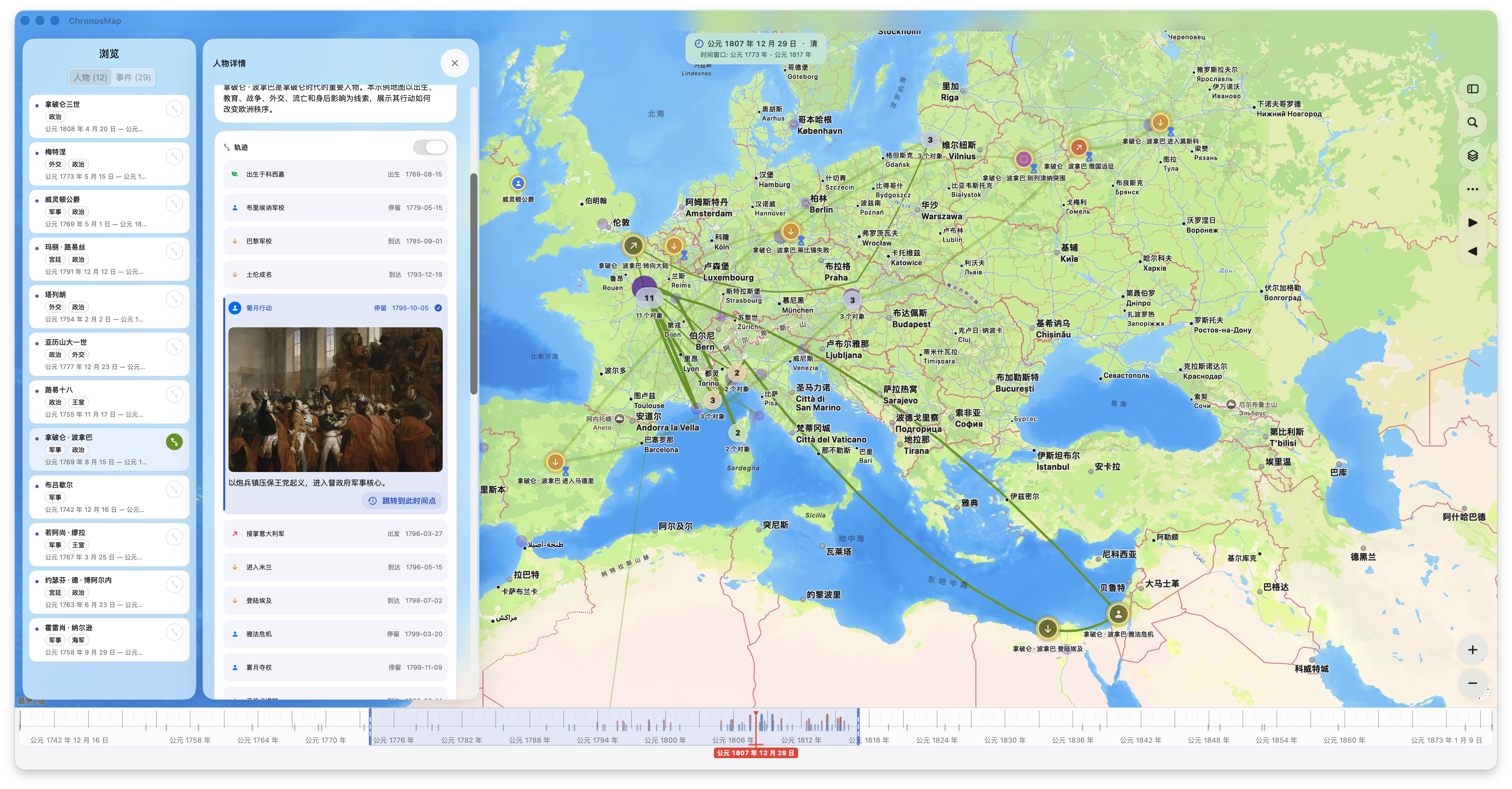Viewport: 1512px width, 789px height.
Task: Select 接掌意大利军 trajectory entry
Action: [x=335, y=534]
